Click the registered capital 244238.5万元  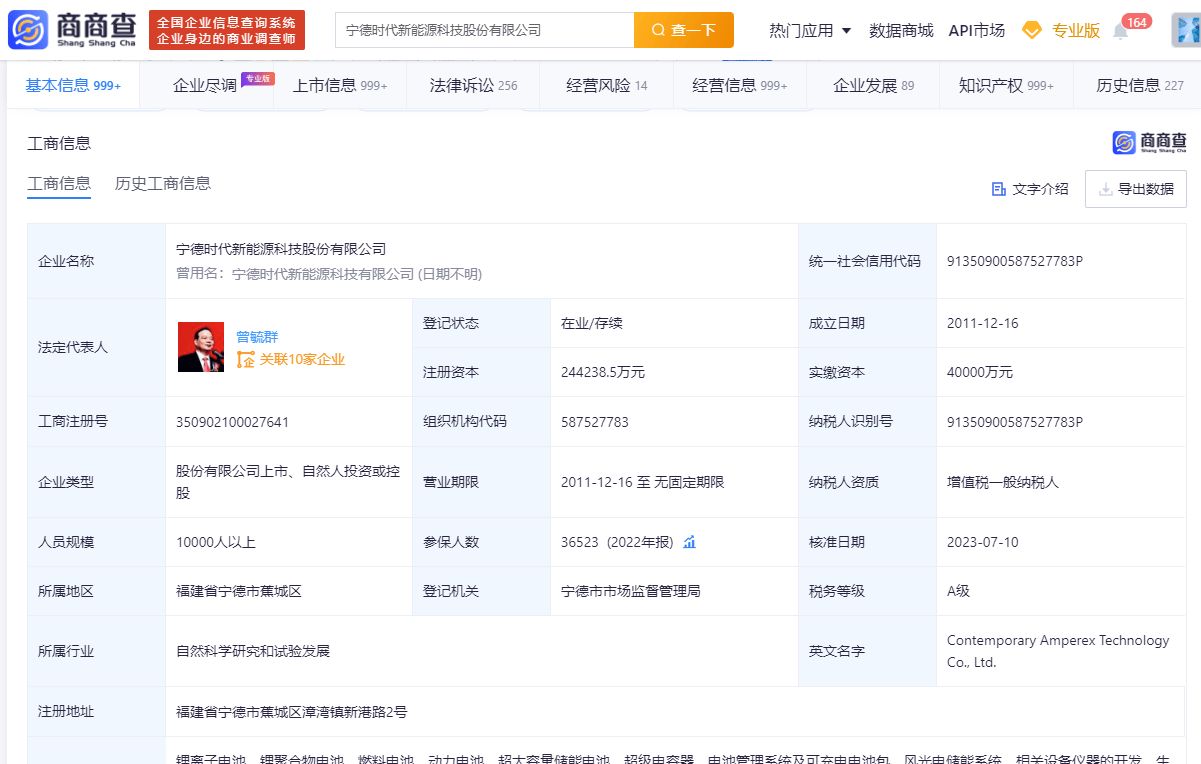click(603, 372)
